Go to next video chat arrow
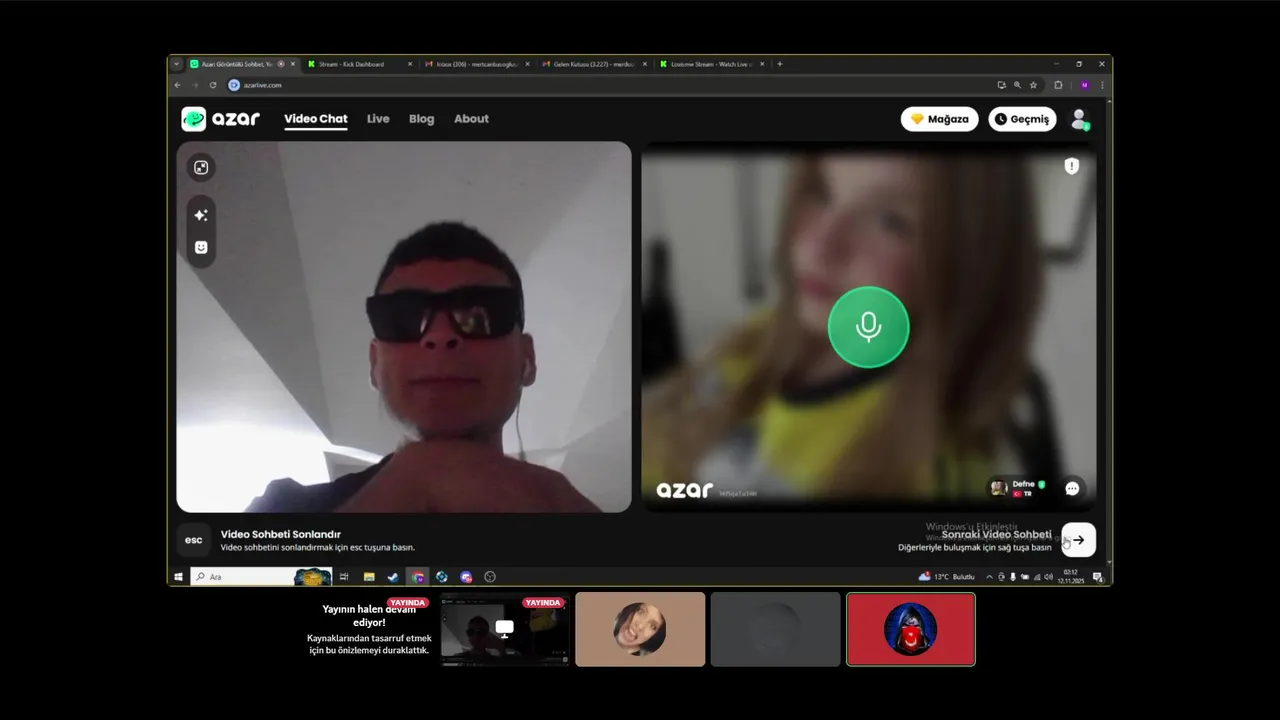Image resolution: width=1280 pixels, height=720 pixels. point(1079,540)
